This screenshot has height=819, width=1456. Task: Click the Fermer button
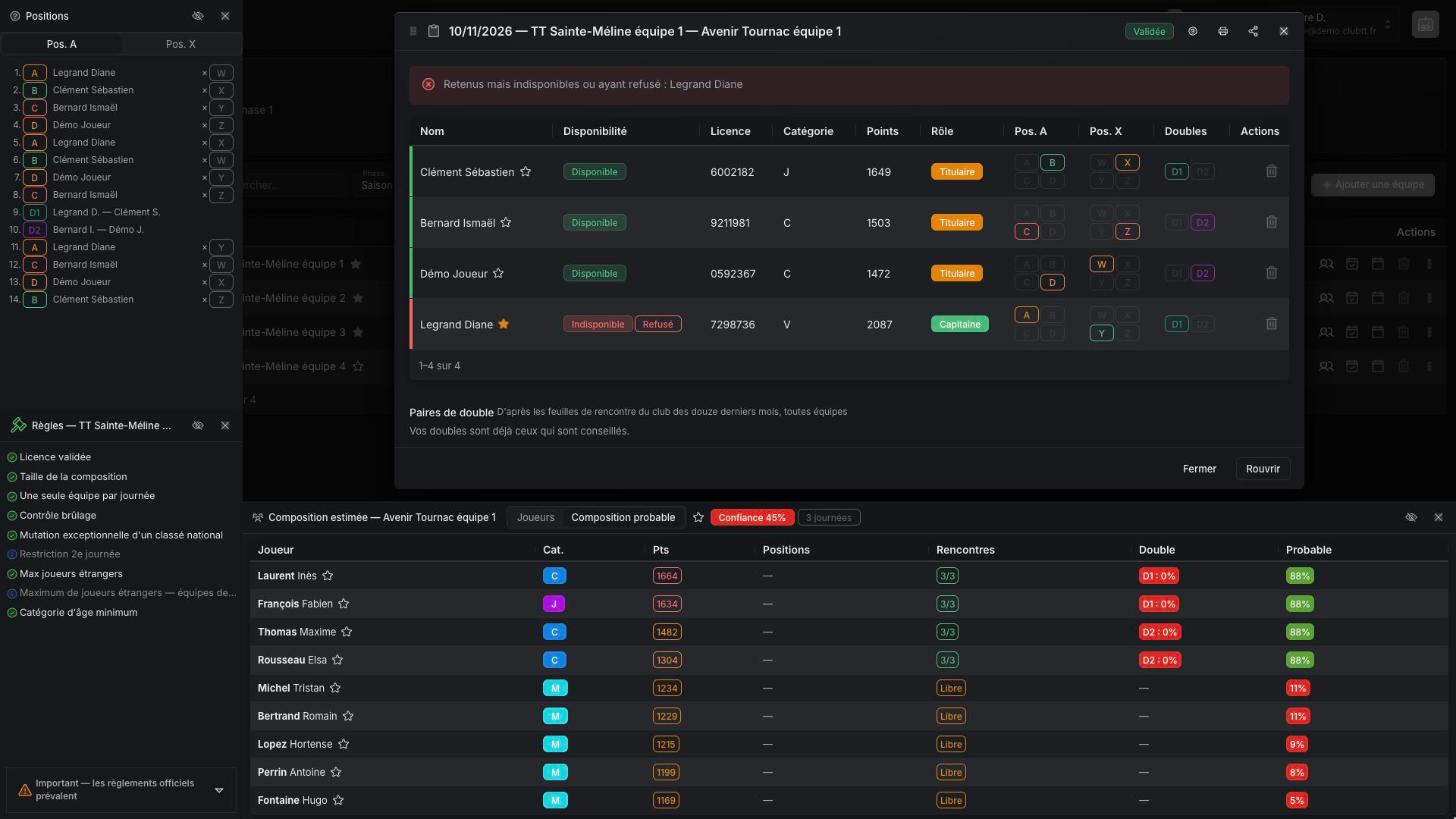[1199, 469]
